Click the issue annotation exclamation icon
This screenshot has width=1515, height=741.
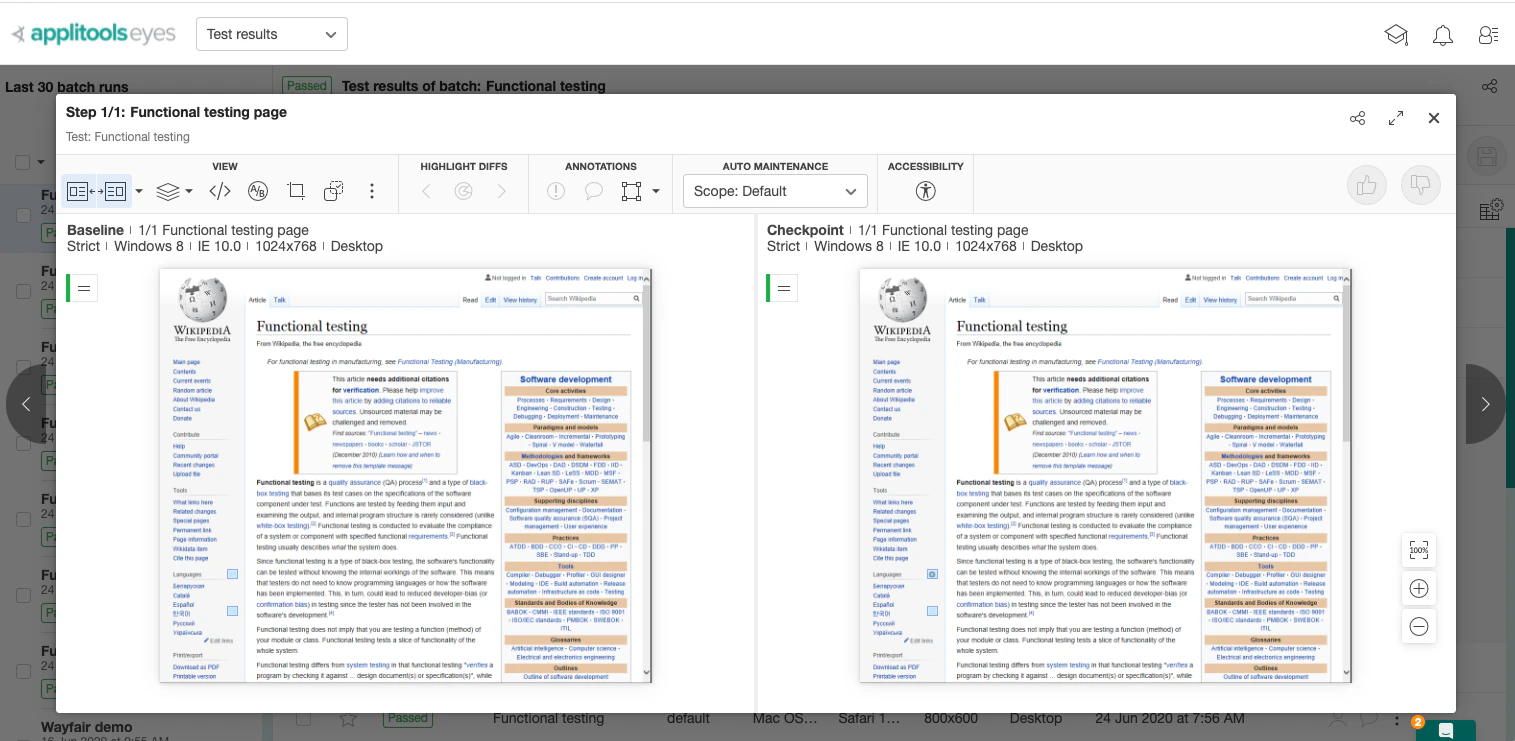point(556,190)
